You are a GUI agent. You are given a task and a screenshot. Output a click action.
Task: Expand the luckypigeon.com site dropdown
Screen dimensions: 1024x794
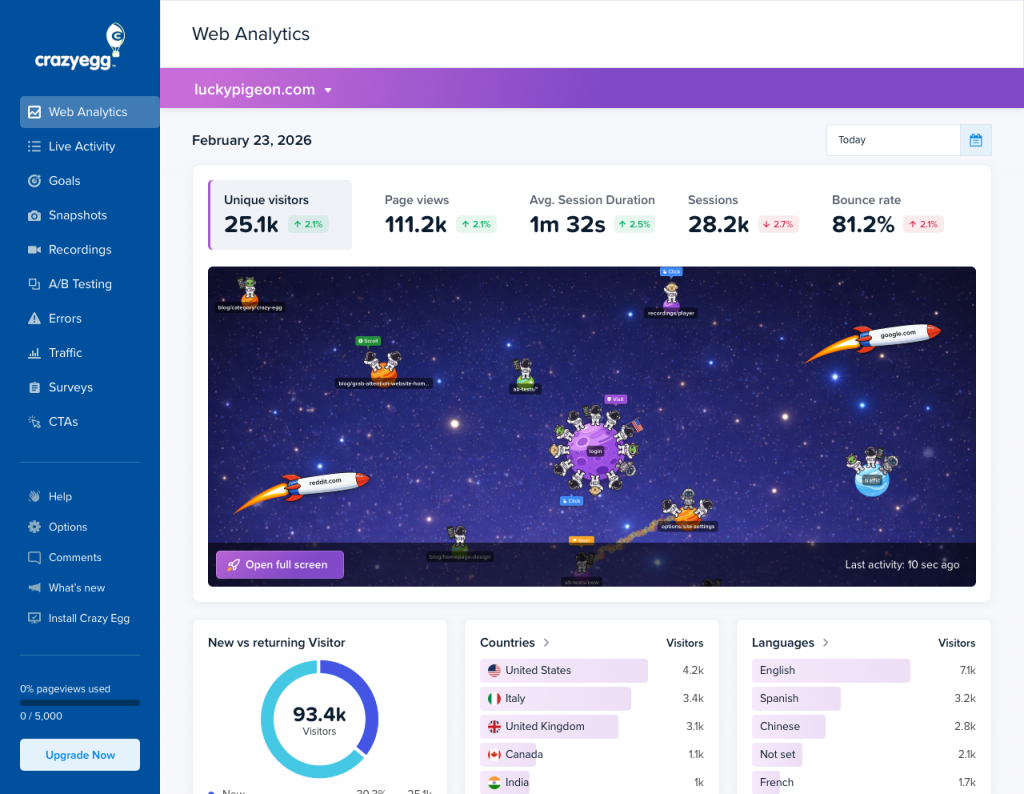coord(327,90)
